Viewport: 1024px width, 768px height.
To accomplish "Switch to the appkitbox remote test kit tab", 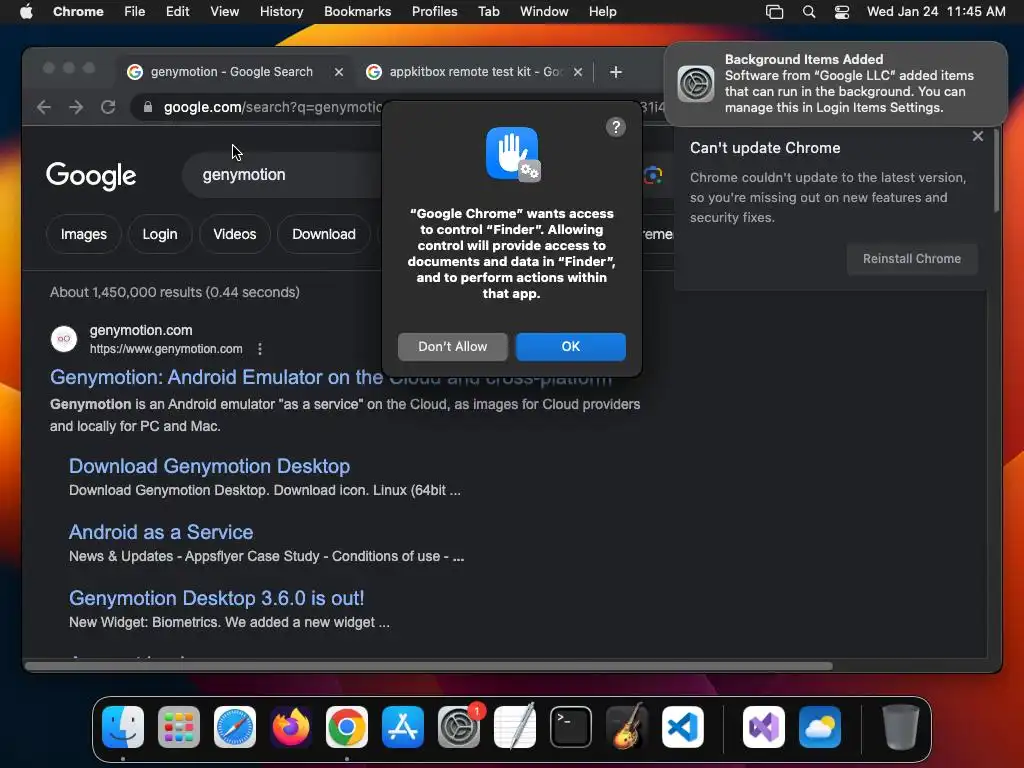I will click(x=473, y=72).
